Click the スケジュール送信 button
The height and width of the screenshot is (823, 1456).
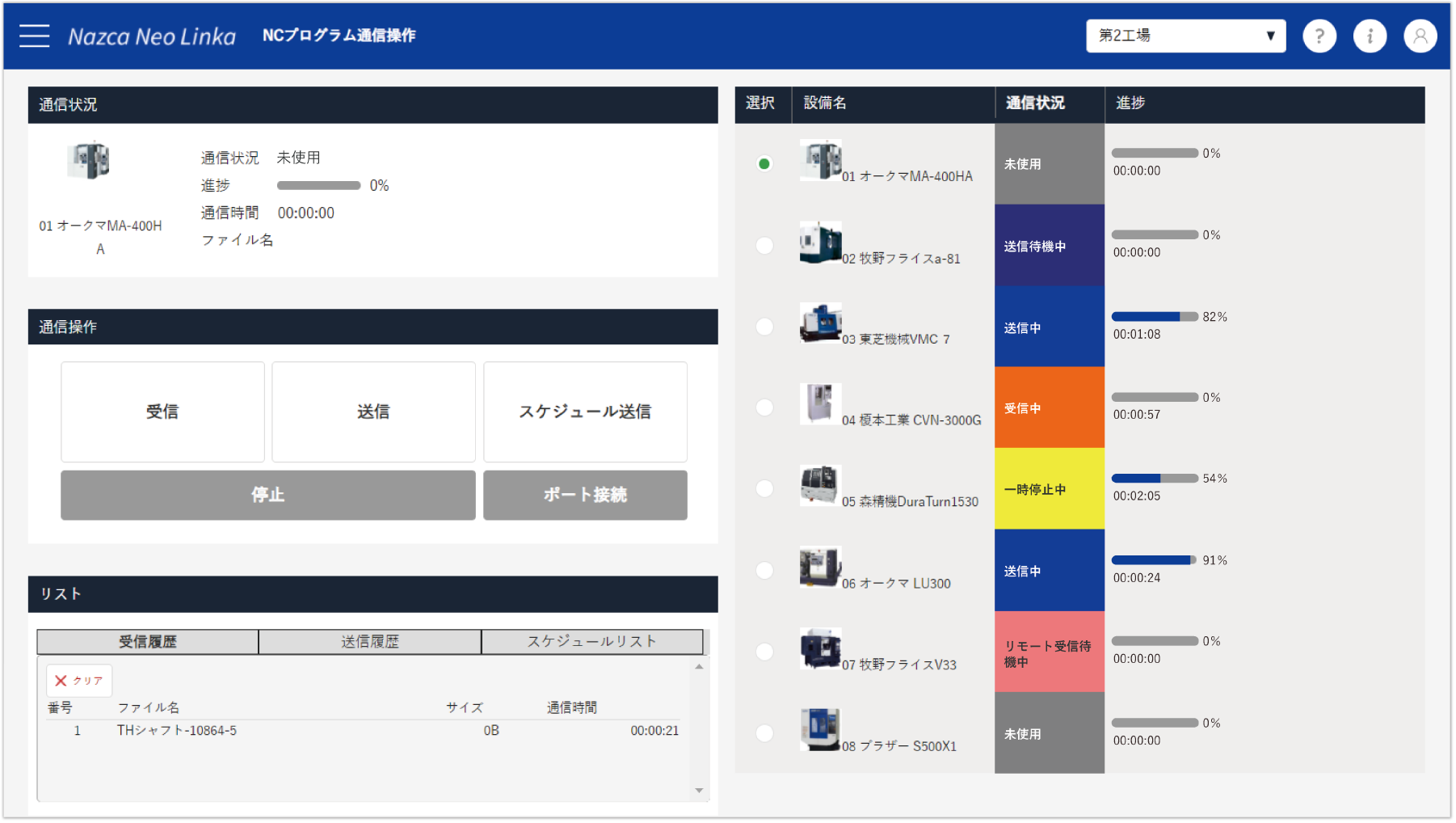click(584, 411)
